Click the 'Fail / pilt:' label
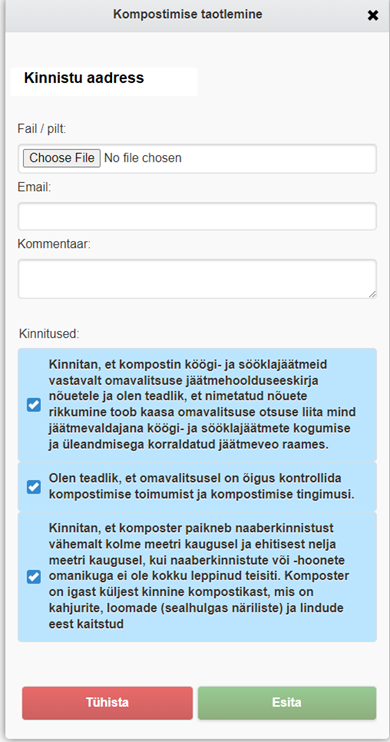The image size is (390, 742). tap(42, 128)
